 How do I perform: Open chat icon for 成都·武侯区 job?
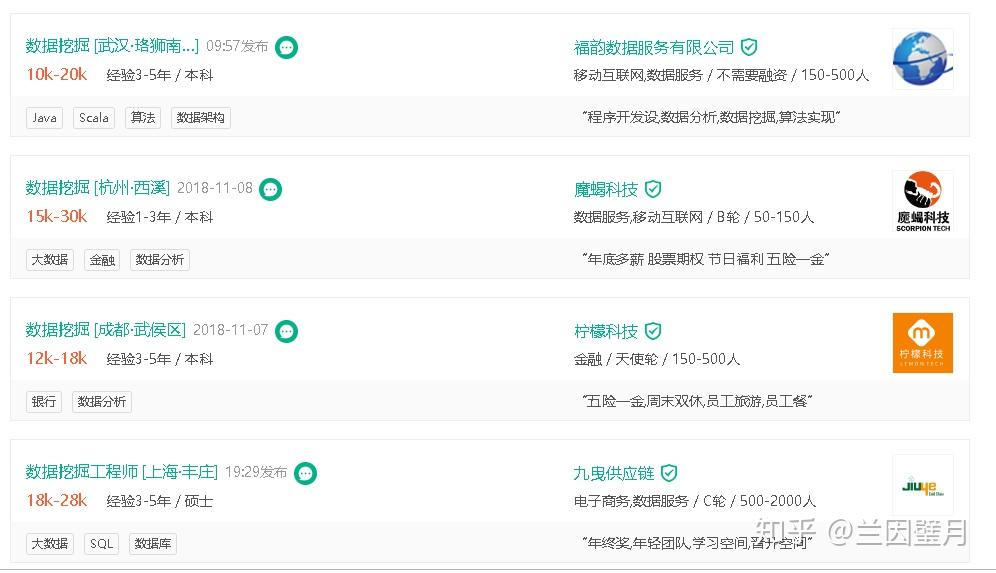(x=286, y=331)
